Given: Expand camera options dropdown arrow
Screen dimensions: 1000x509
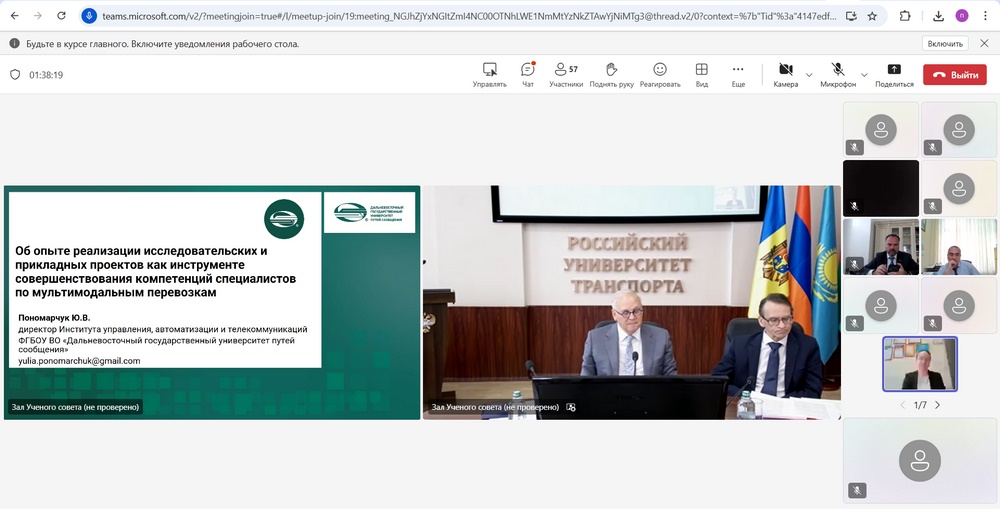Looking at the screenshot, I should pyautogui.click(x=809, y=75).
